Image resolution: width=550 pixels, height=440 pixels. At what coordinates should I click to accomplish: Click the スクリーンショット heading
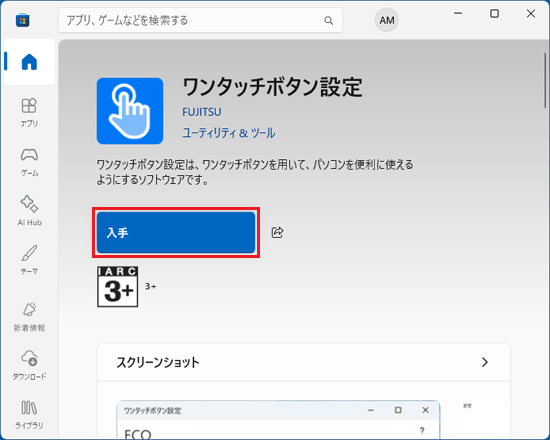(x=158, y=362)
